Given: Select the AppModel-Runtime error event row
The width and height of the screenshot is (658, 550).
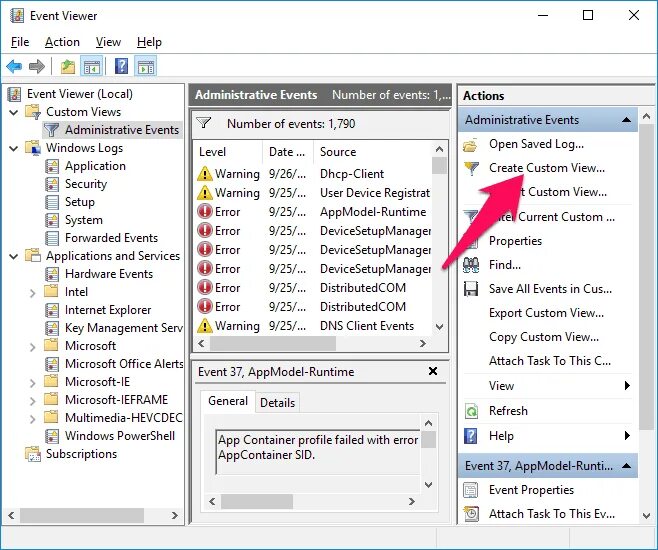Looking at the screenshot, I should click(x=313, y=212).
